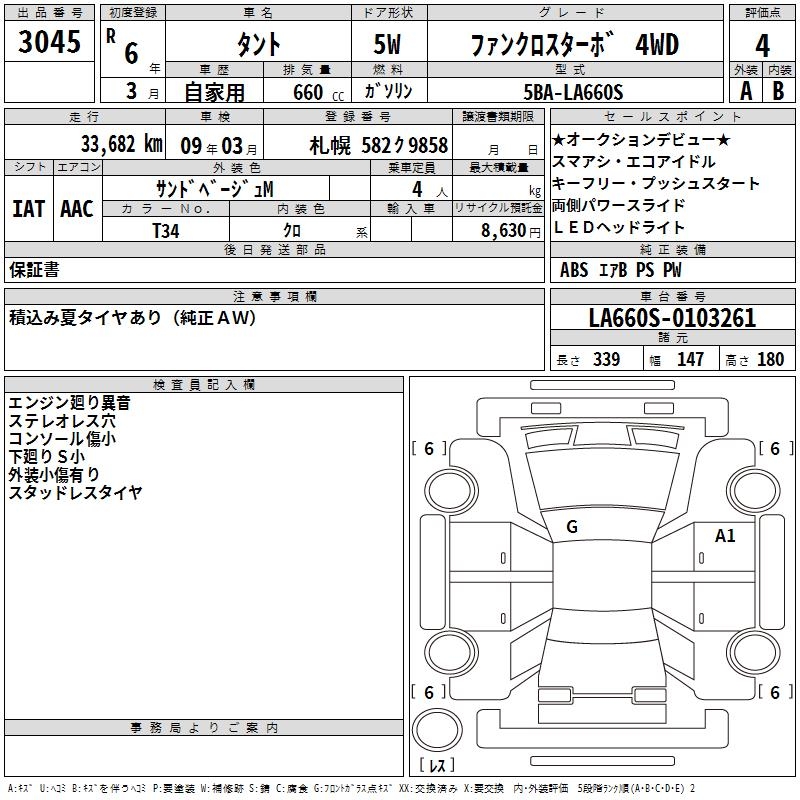Viewport: 800px width, 800px height.
Task: Click inspector note 外装小傷有り
Action: click(54, 474)
